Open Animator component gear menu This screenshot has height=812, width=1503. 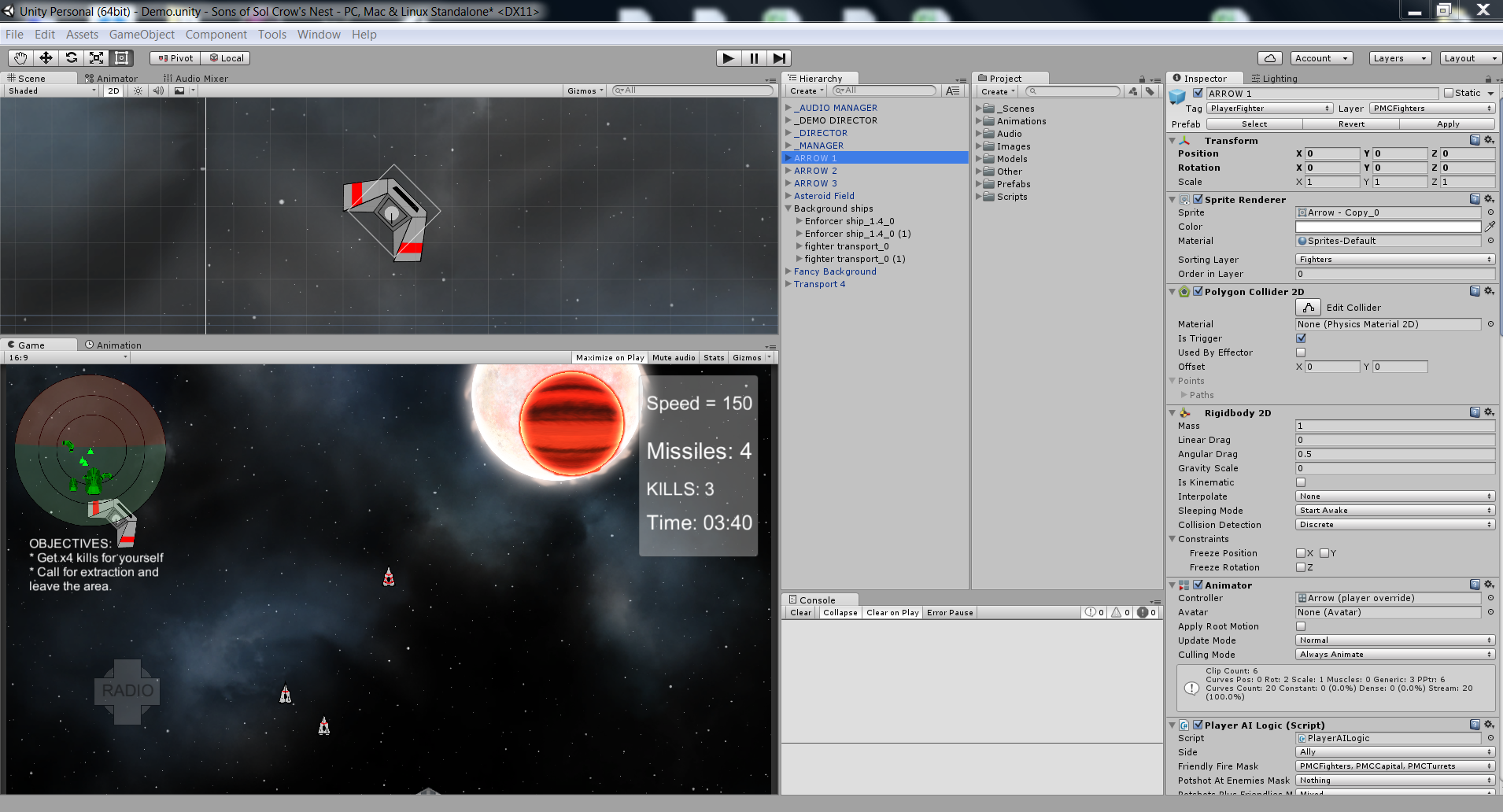pos(1489,585)
